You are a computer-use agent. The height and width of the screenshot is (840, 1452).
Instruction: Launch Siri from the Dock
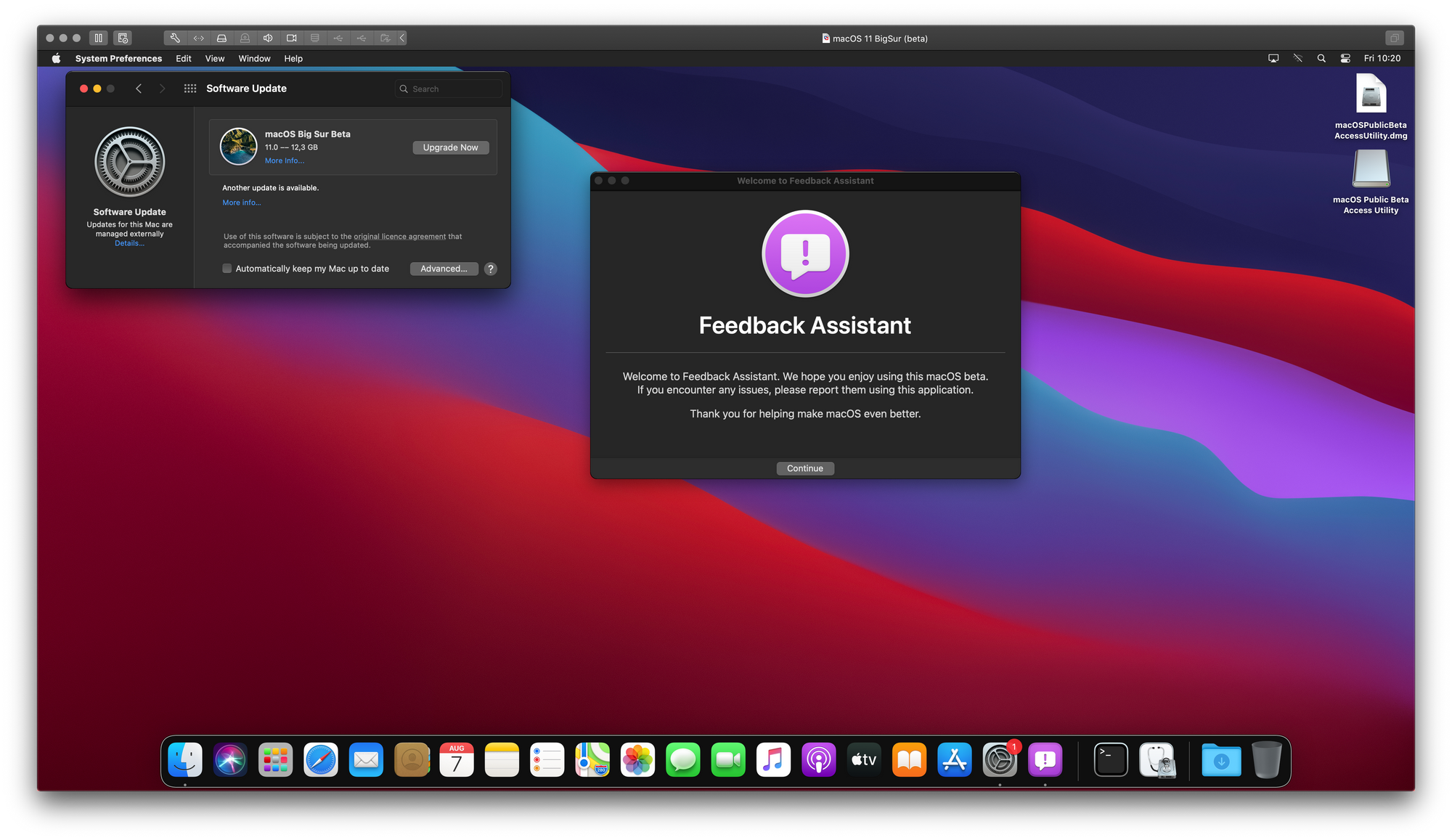[230, 760]
